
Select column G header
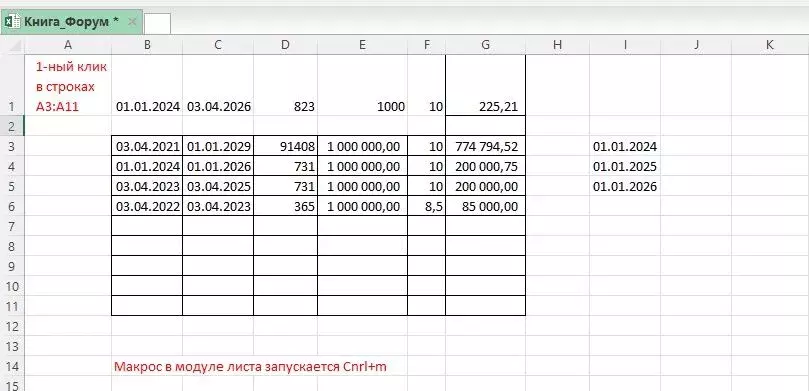pyautogui.click(x=486, y=45)
